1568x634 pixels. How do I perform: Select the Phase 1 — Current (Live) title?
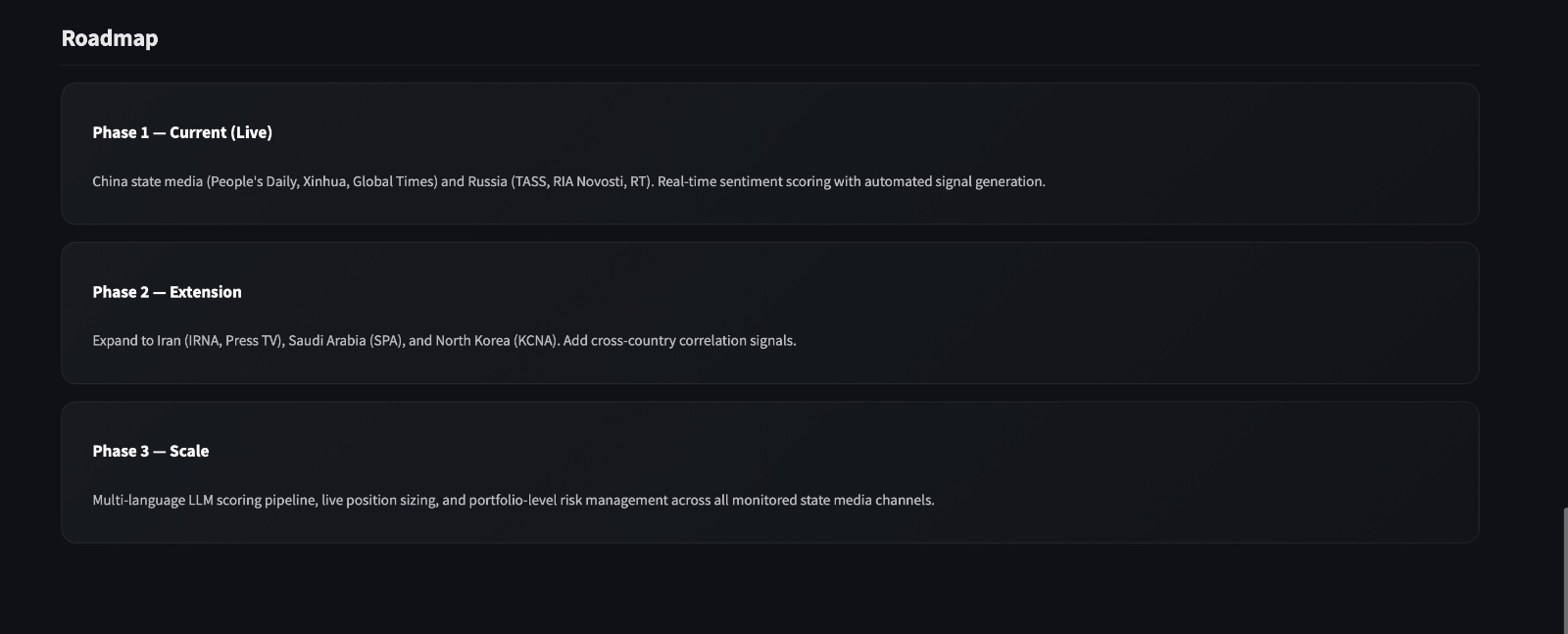(182, 132)
